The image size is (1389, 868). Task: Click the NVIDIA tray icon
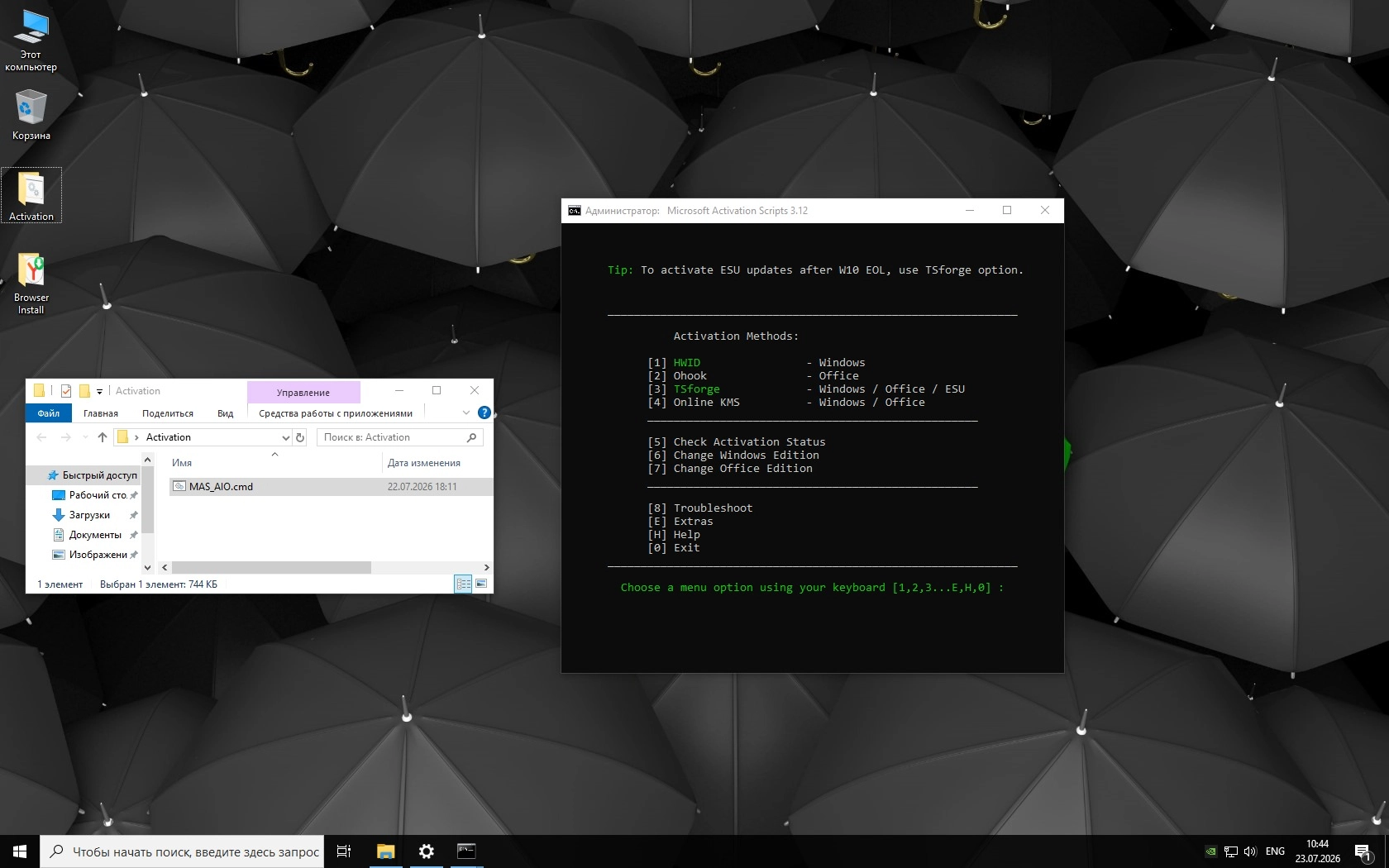pos(1210,851)
